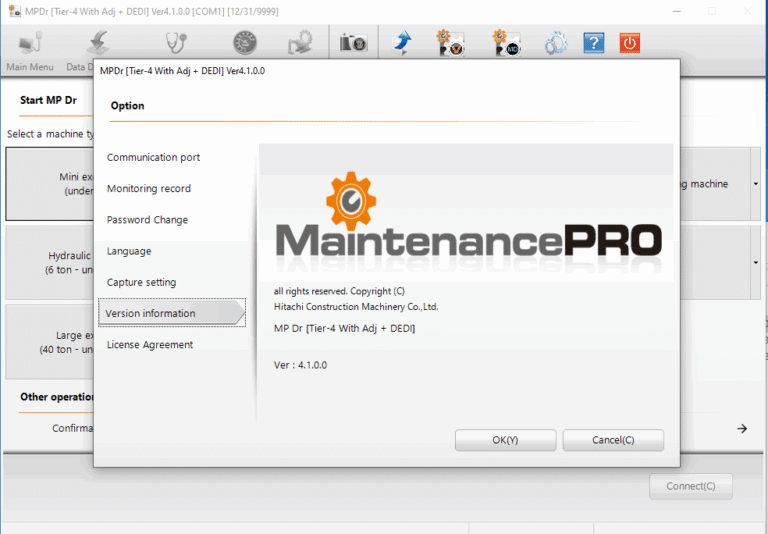768x534 pixels.
Task: Capture screen with the camera icon
Action: pyautogui.click(x=353, y=43)
